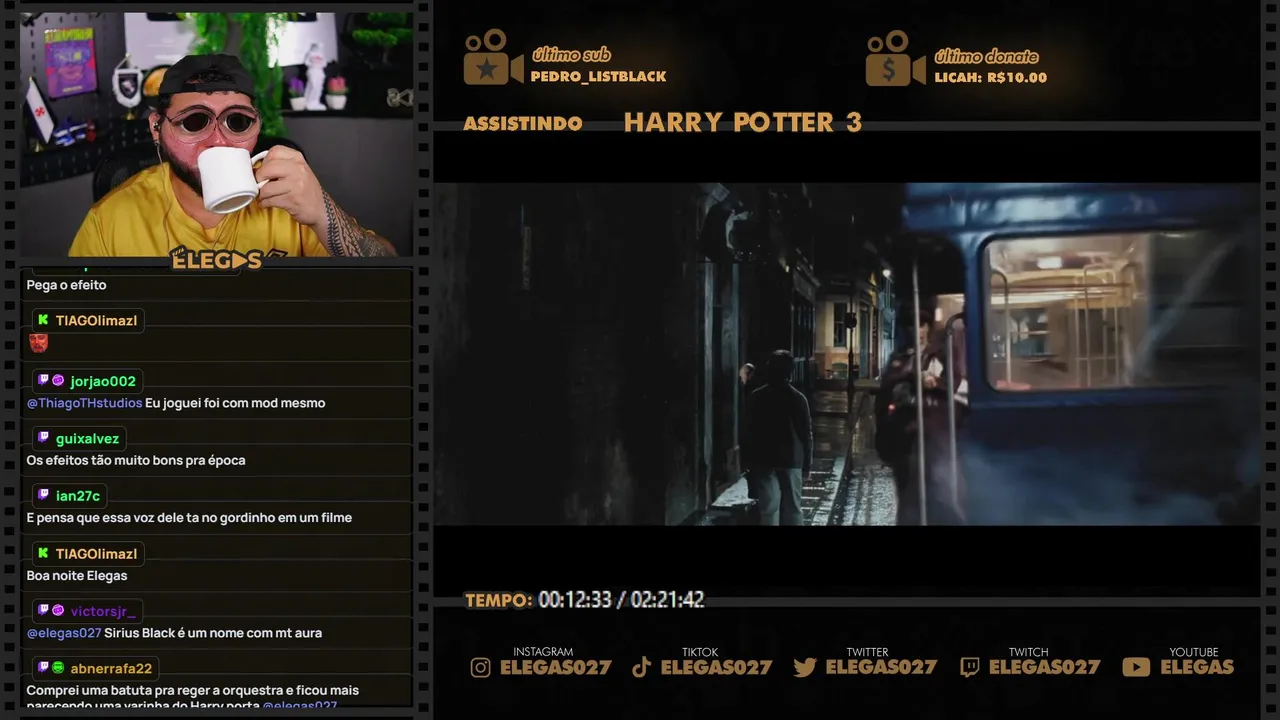The width and height of the screenshot is (1280, 720).
Task: Click the 00:12:33 / 02:21:42 timer
Action: tap(621, 600)
